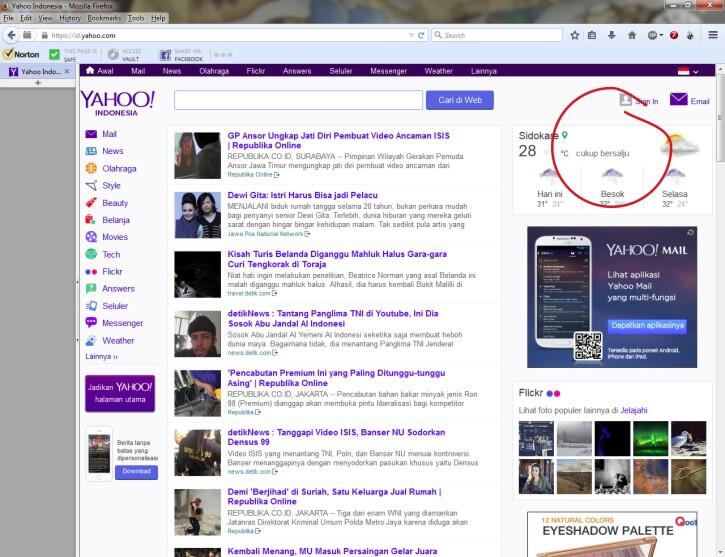The height and width of the screenshot is (557, 725).
Task: Open the Edit menu
Action: click(26, 18)
